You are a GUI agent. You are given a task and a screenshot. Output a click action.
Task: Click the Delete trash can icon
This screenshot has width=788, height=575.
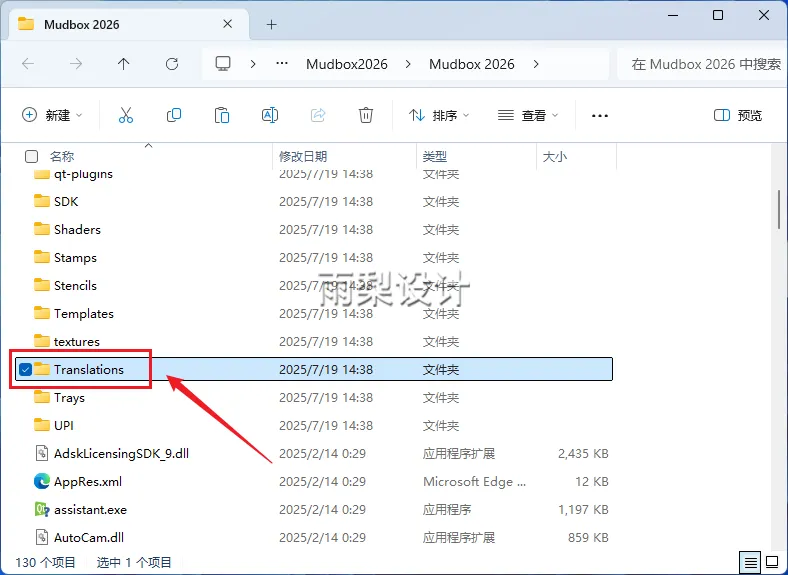pyautogui.click(x=366, y=115)
